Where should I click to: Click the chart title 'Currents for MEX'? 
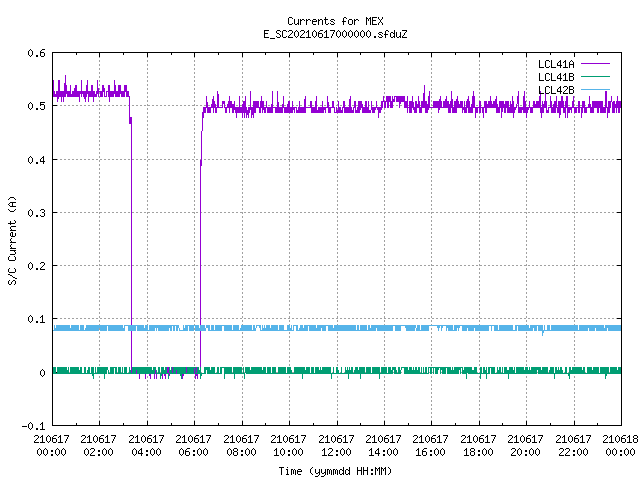(335, 21)
